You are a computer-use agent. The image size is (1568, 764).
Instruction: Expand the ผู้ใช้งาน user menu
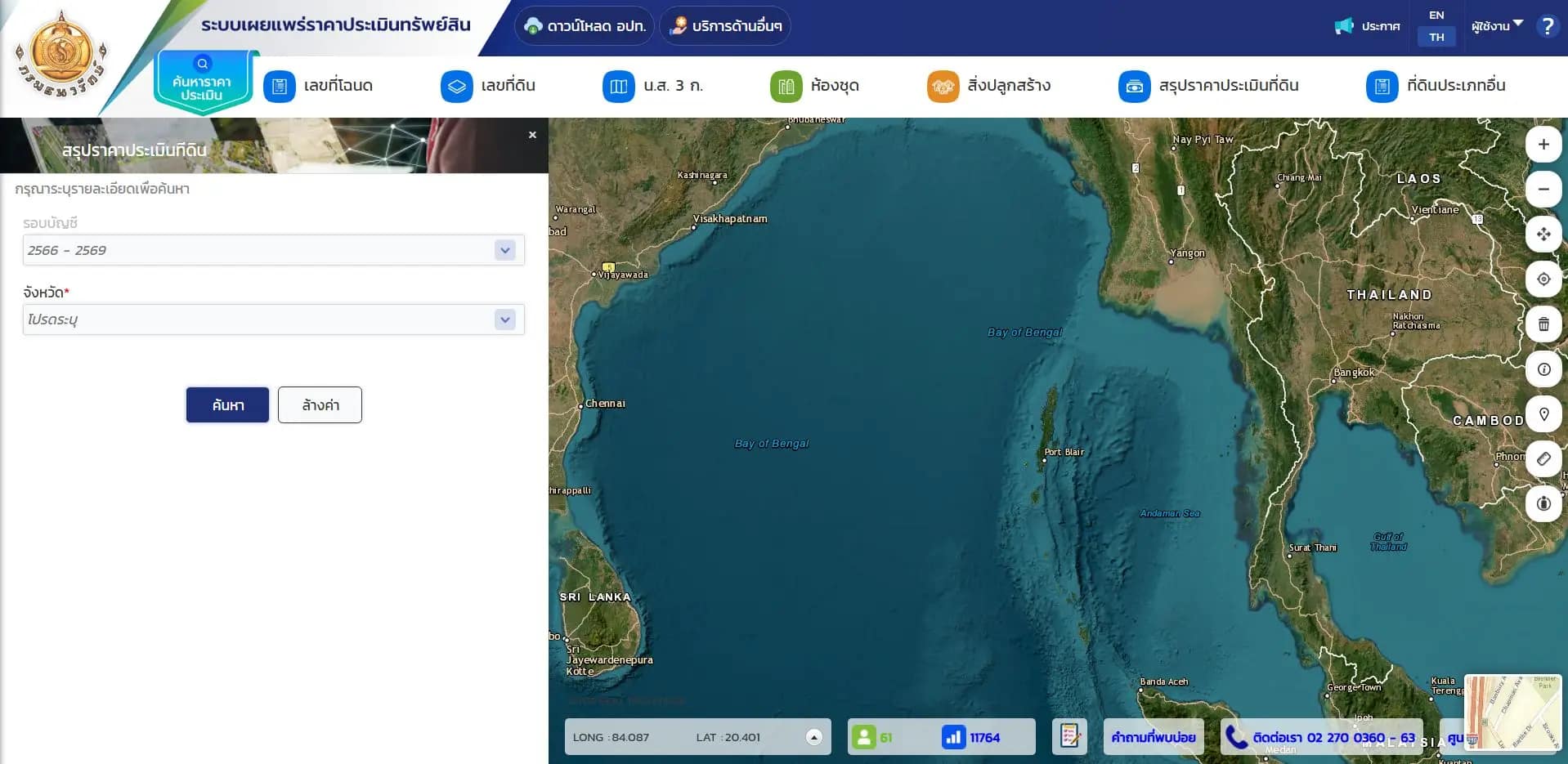[1496, 26]
